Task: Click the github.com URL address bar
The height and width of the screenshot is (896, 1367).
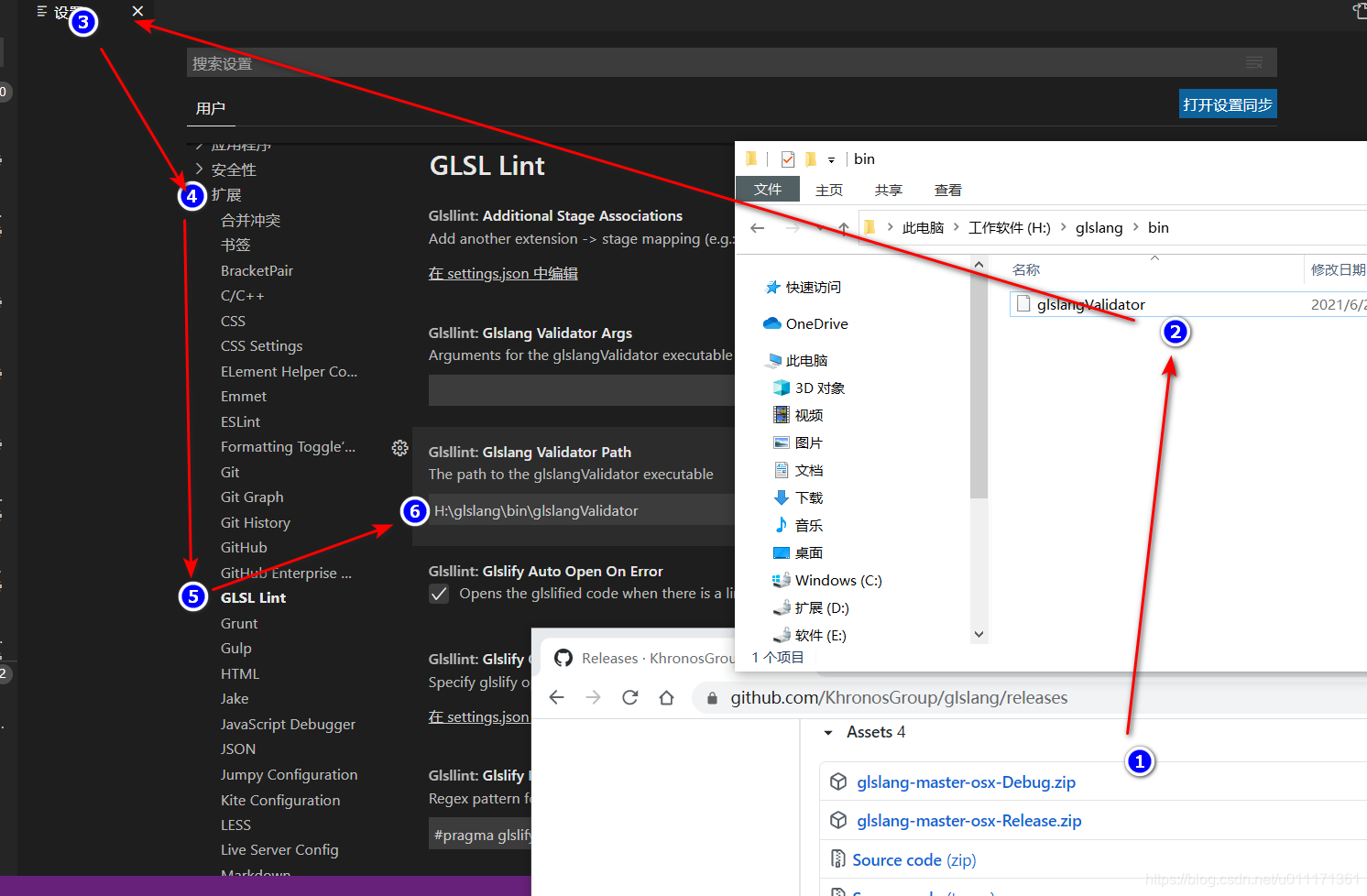Action: [x=1031, y=698]
